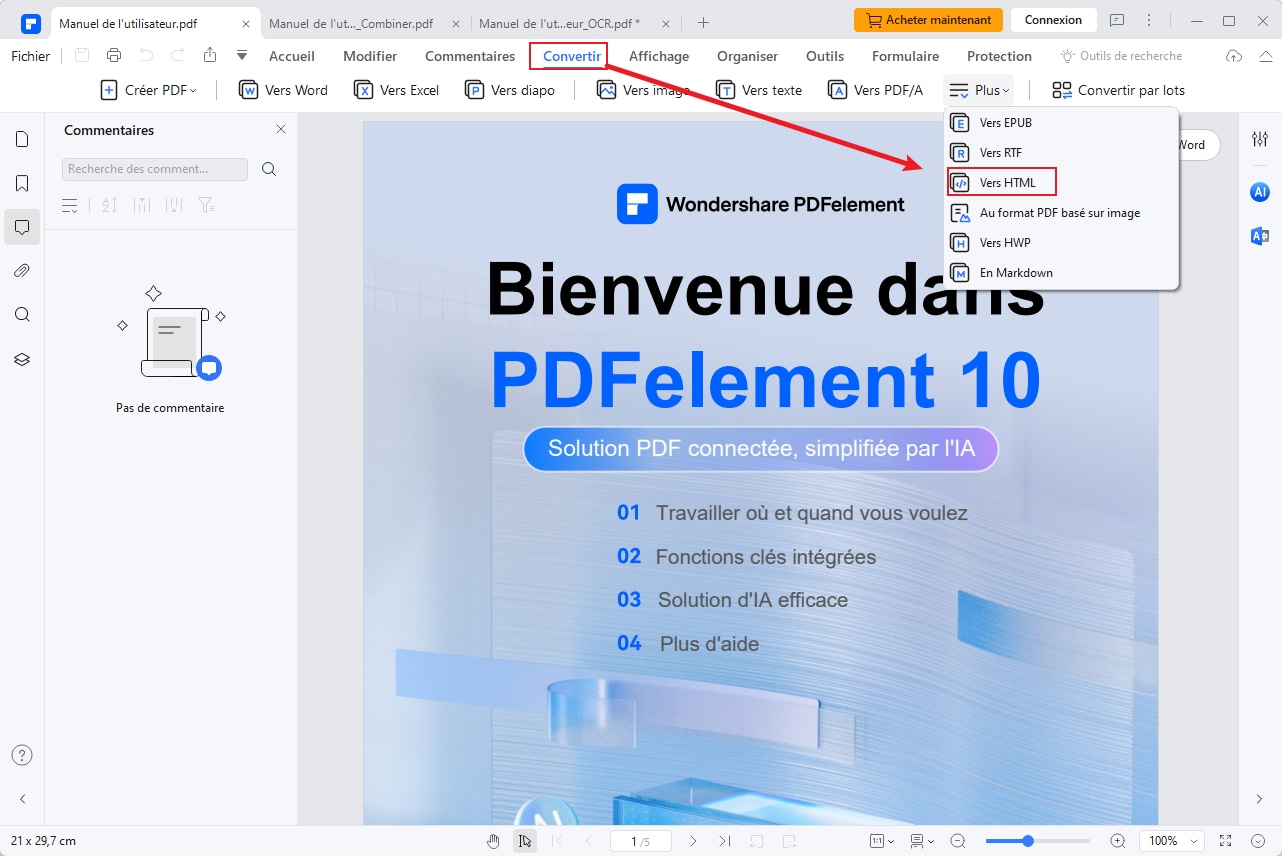The width and height of the screenshot is (1282, 856).
Task: Click the Connexion button
Action: tap(1053, 20)
